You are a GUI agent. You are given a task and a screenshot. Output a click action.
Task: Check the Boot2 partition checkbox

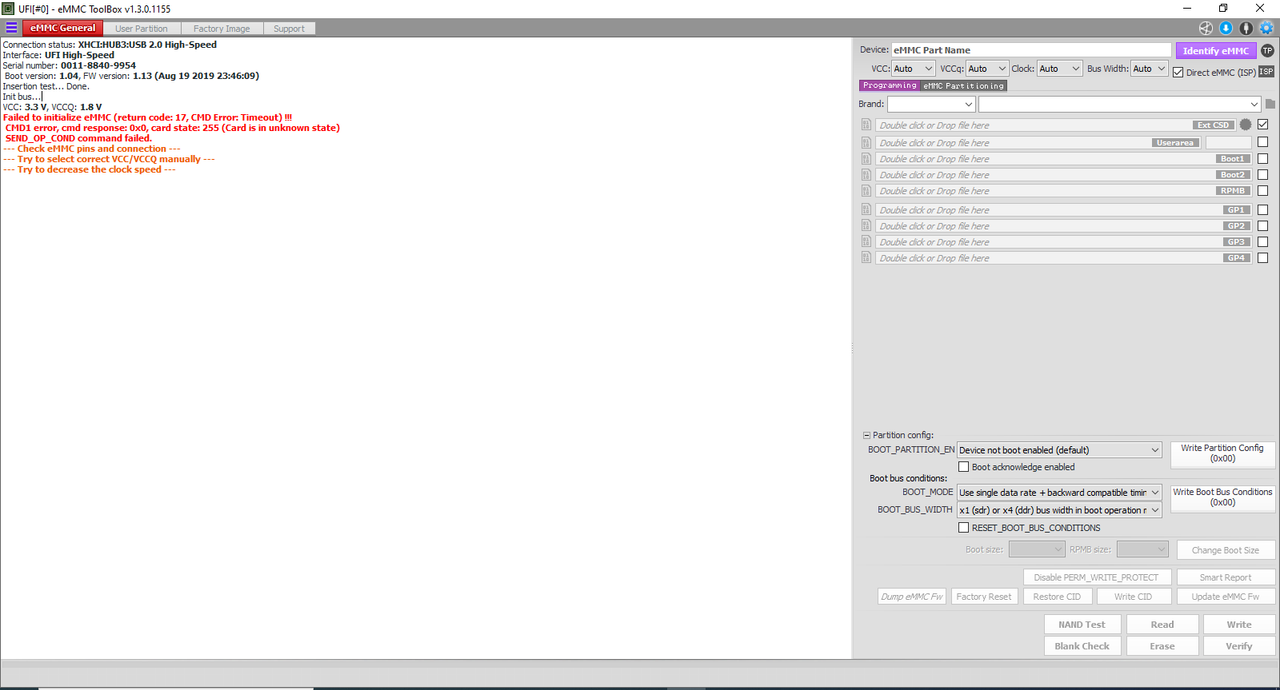pos(1263,174)
